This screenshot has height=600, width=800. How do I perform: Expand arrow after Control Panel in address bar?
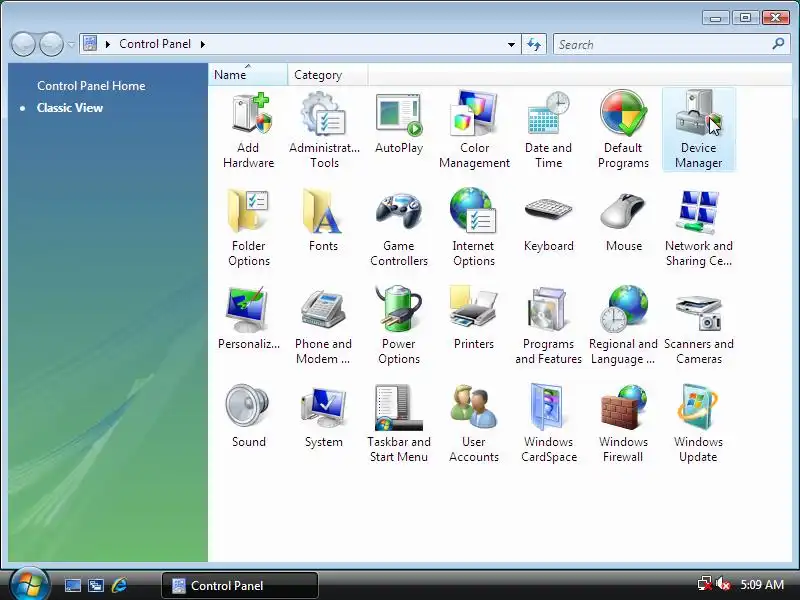click(203, 44)
